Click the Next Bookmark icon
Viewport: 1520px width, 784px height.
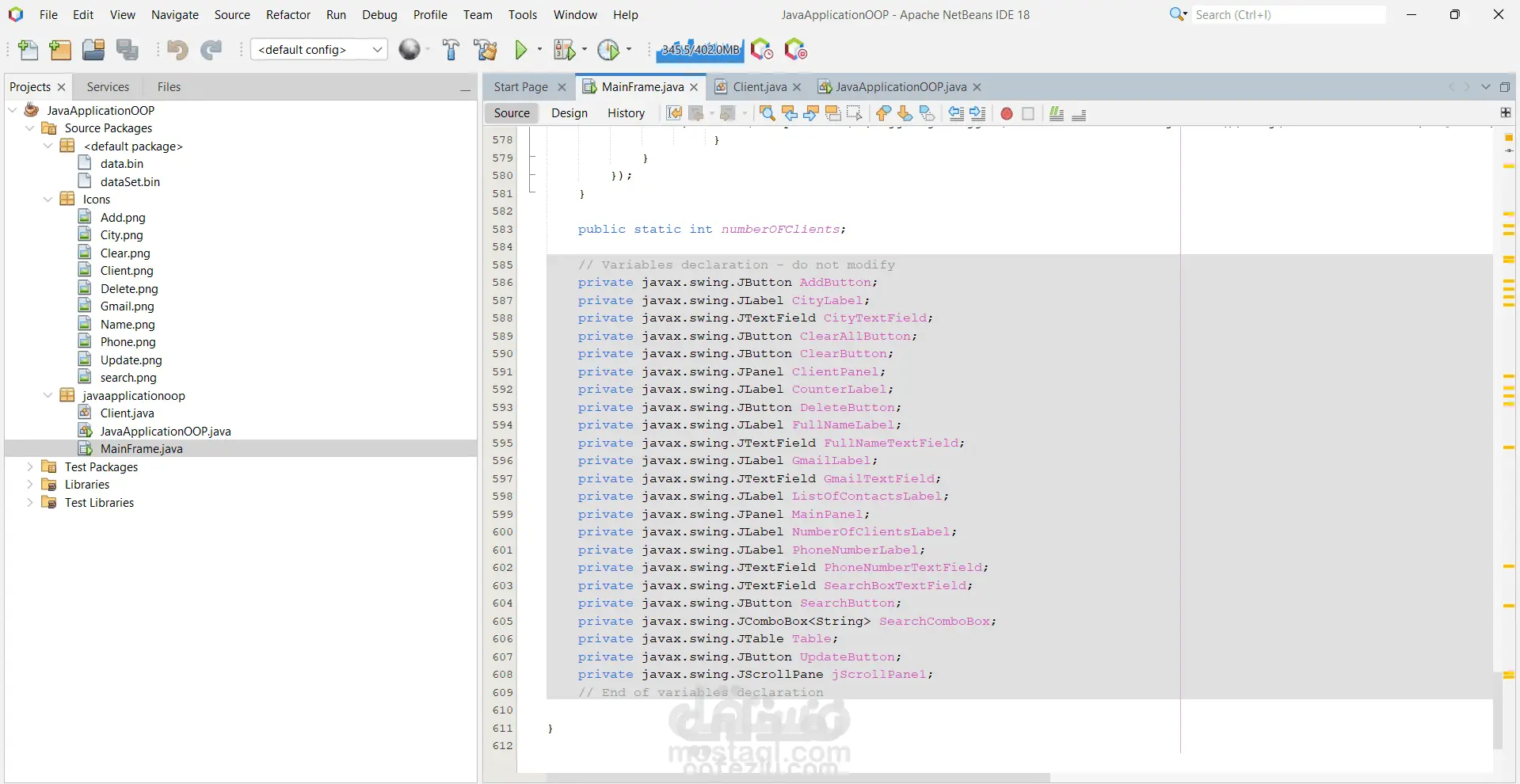point(905,113)
